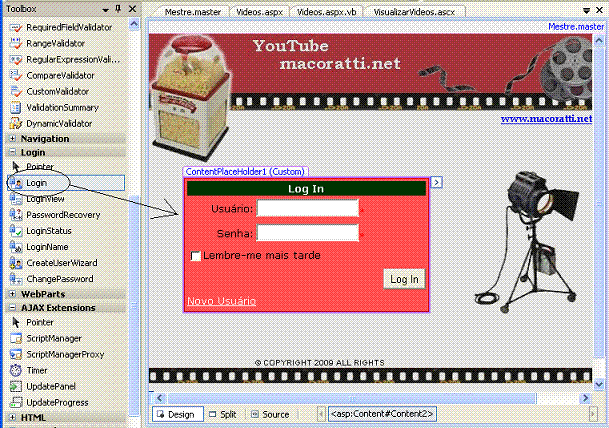Viewport: 609px width, 428px height.
Task: Pick the DynamicValidator icon
Action: 16,124
